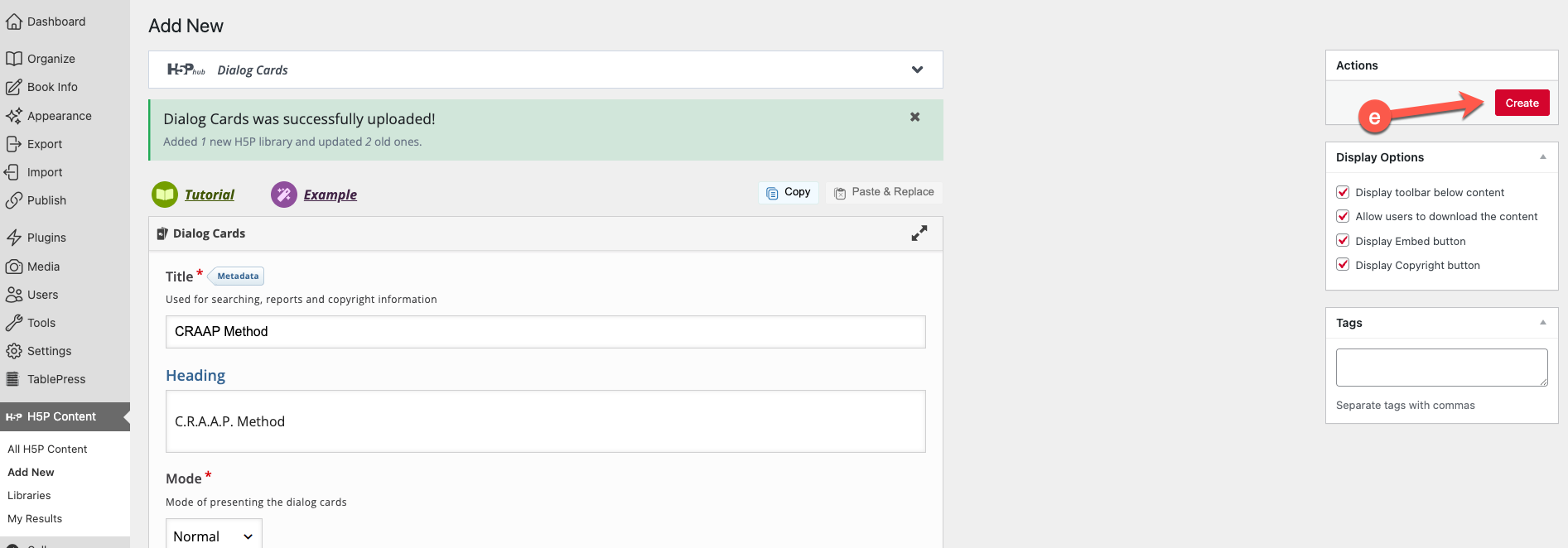Toggle Allow users to download the content

1343,216
